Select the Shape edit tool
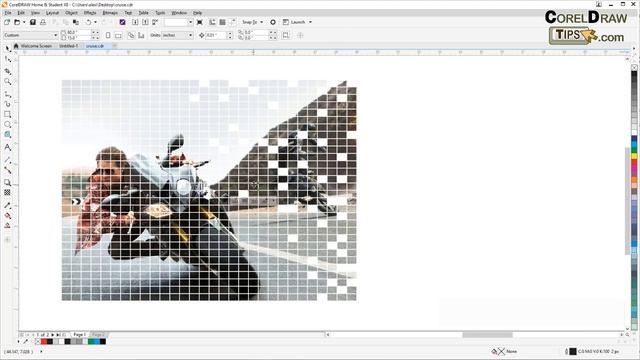 click(x=7, y=60)
